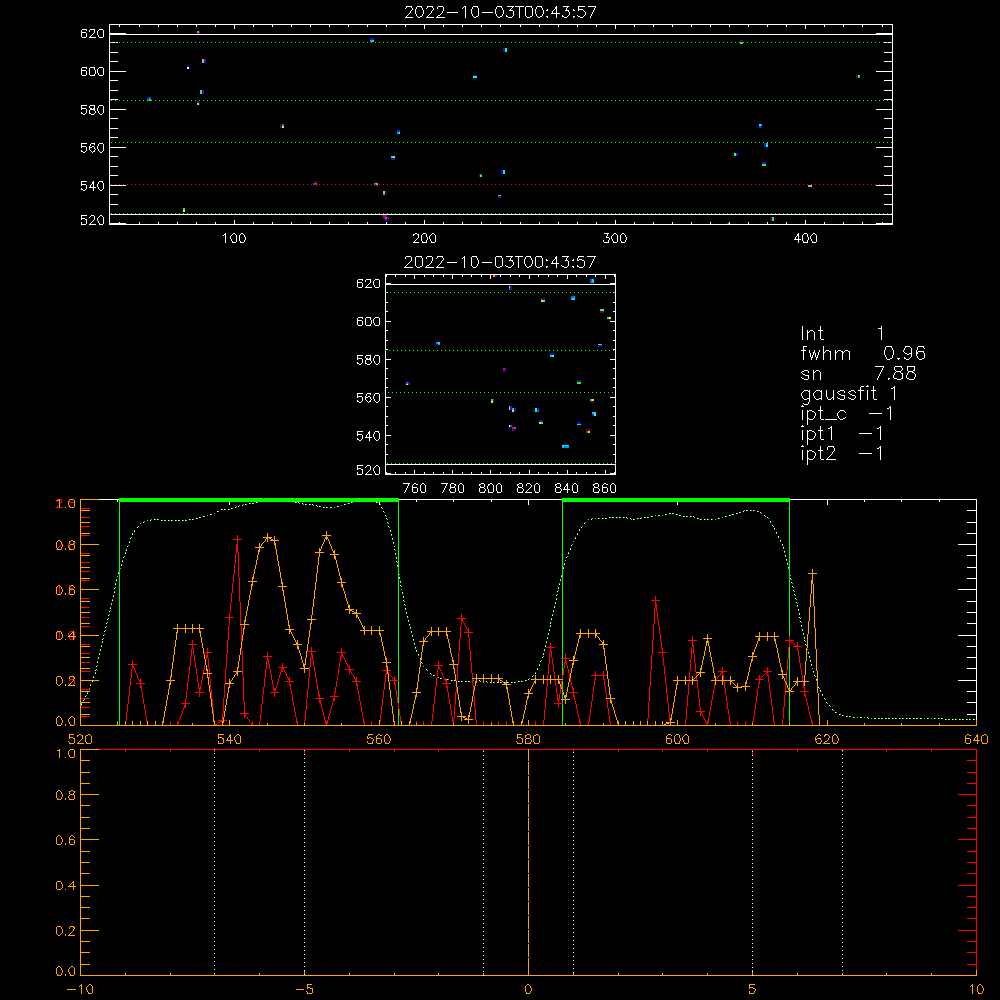Click the 0 x-axis label of bottom plot

[x=528, y=989]
